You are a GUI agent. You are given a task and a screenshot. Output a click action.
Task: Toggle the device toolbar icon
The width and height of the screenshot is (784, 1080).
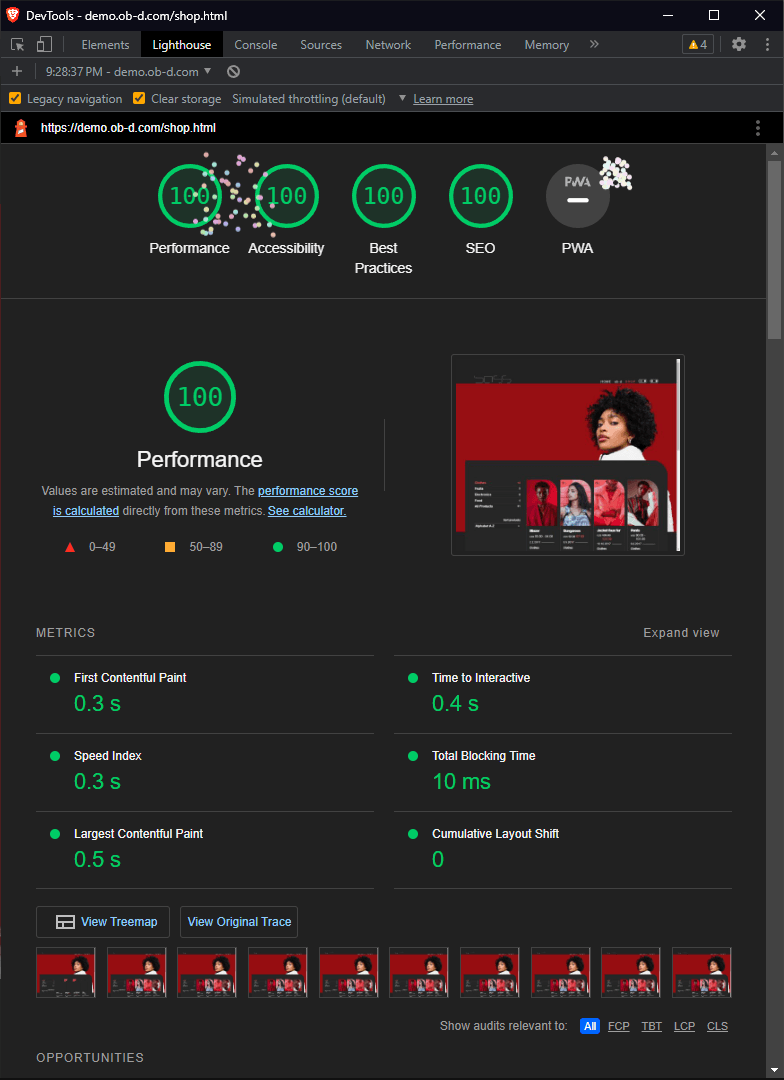[44, 45]
